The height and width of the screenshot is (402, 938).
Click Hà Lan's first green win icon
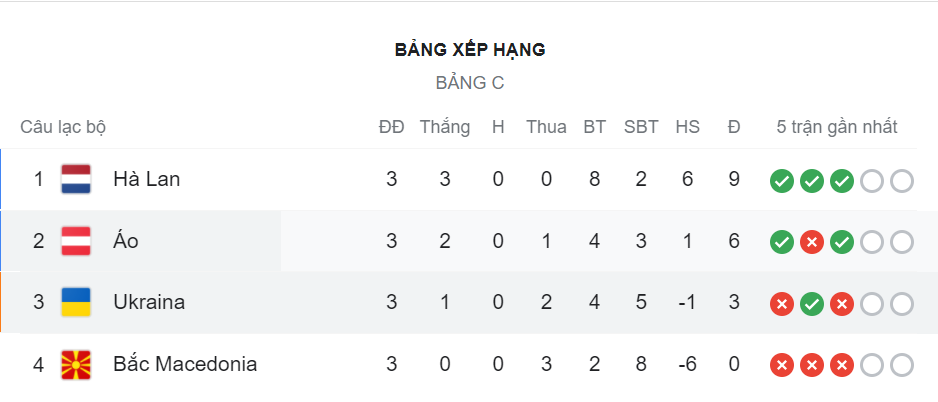point(782,181)
